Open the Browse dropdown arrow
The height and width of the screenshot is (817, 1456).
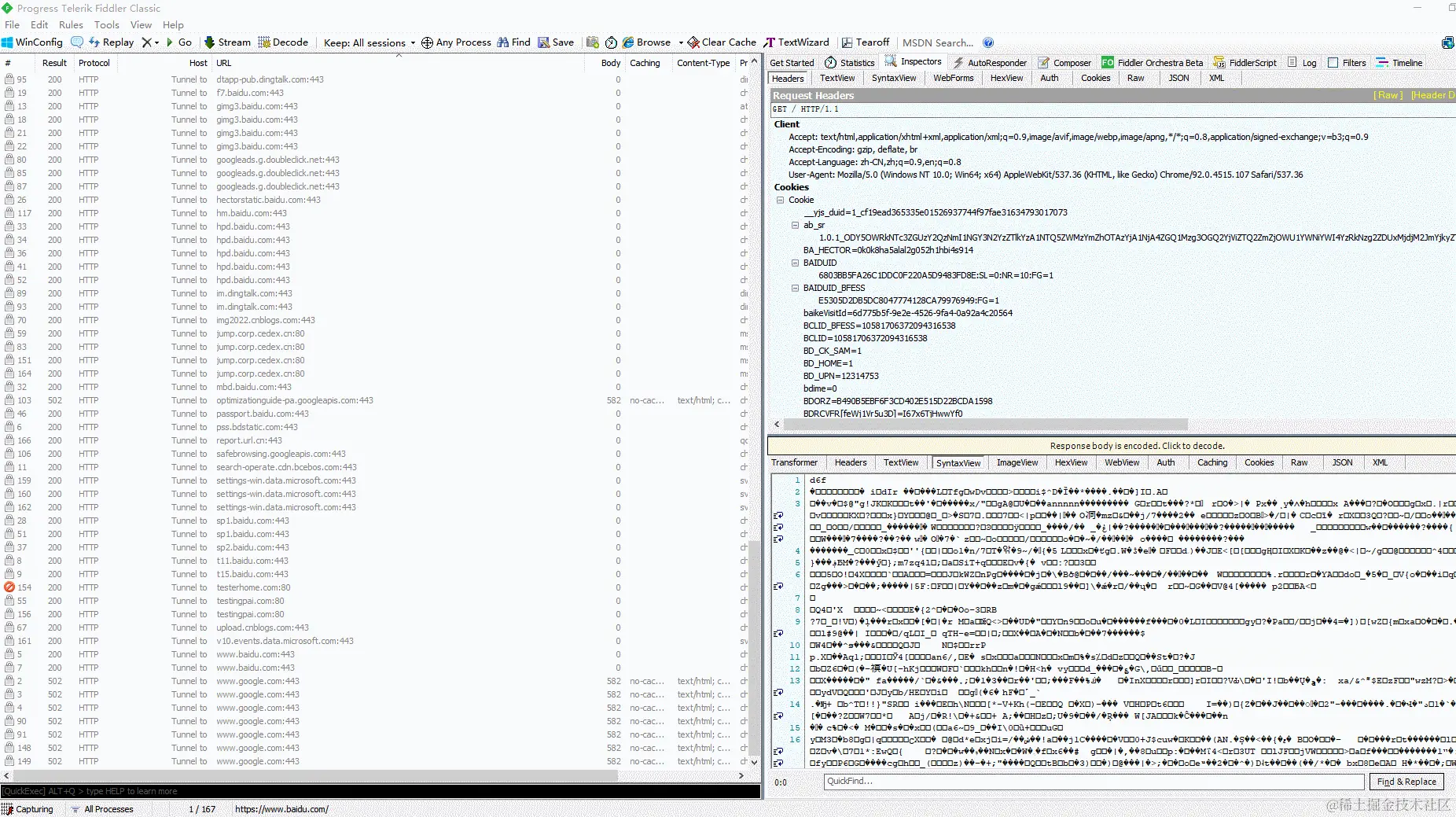pyautogui.click(x=681, y=42)
